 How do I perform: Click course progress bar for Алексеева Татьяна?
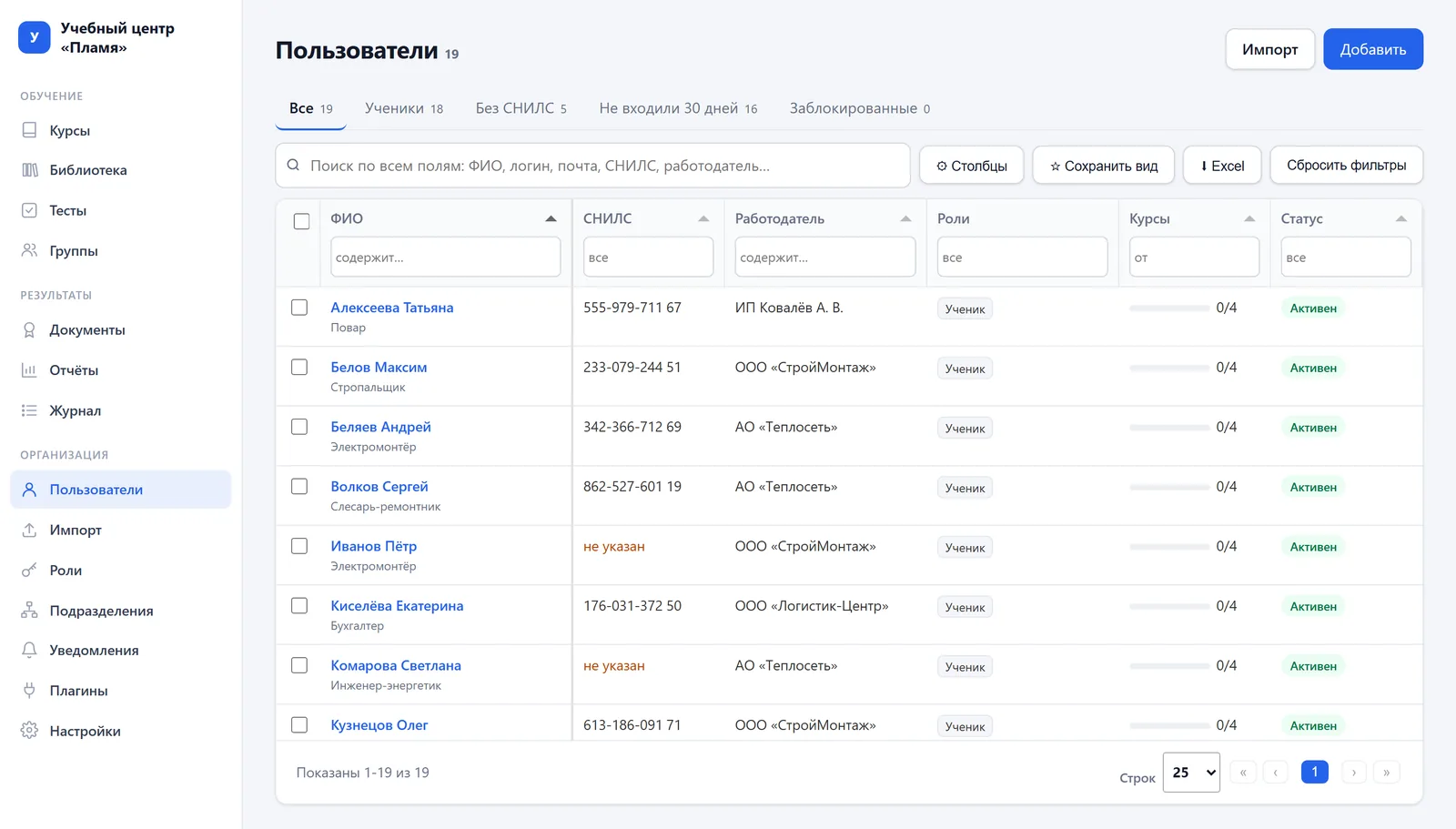1169,308
